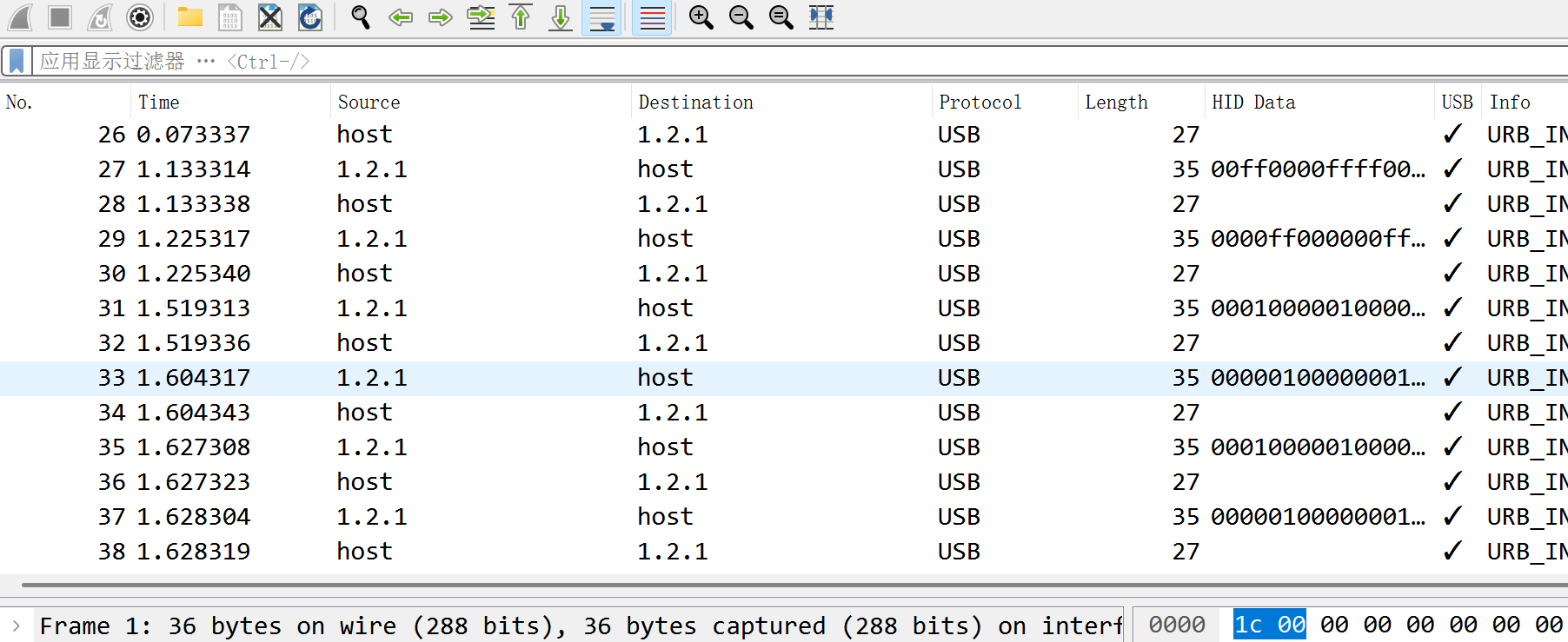Click into the display filter input field
Image resolution: width=1568 pixels, height=642 pixels.
[x=800, y=61]
